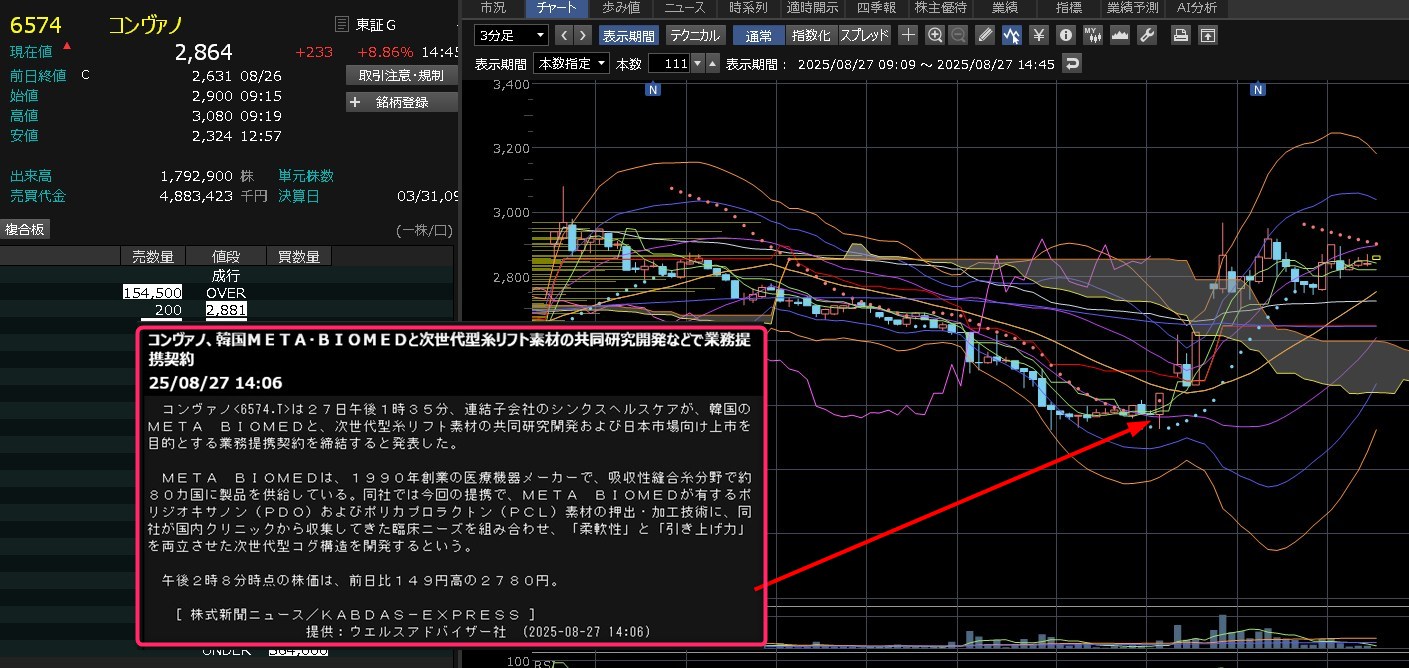
Task: Zoom in on the chart
Action: pos(935,35)
